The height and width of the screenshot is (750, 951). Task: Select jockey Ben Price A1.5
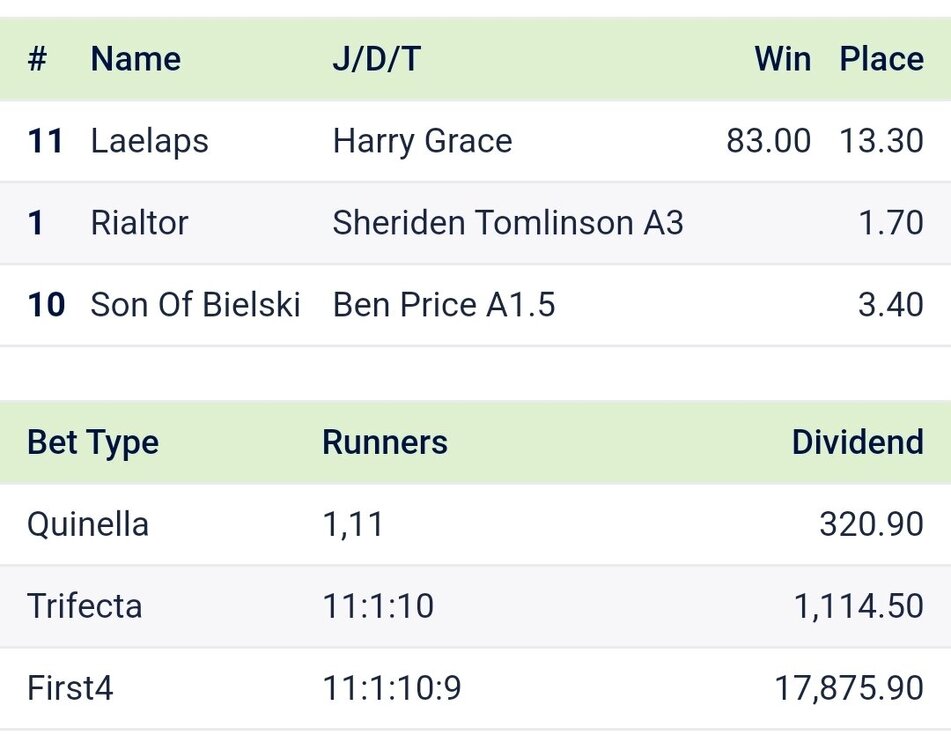[443, 304]
